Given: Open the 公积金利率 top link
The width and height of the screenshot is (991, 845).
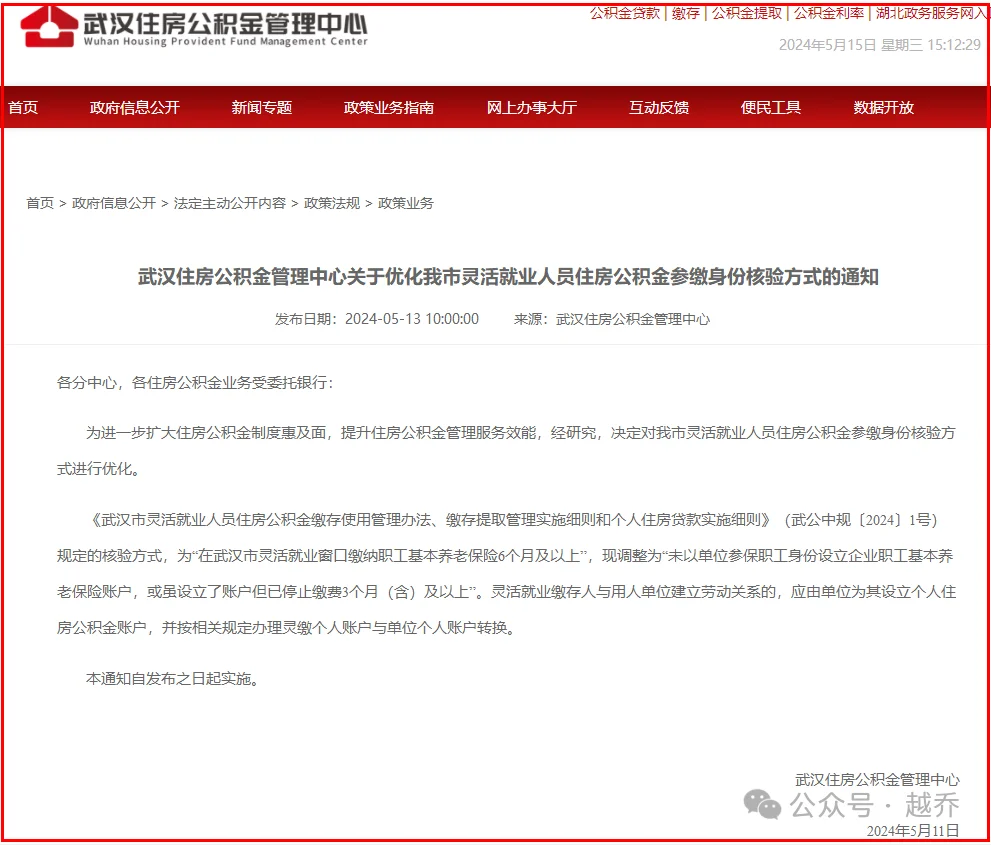Looking at the screenshot, I should click(x=829, y=13).
